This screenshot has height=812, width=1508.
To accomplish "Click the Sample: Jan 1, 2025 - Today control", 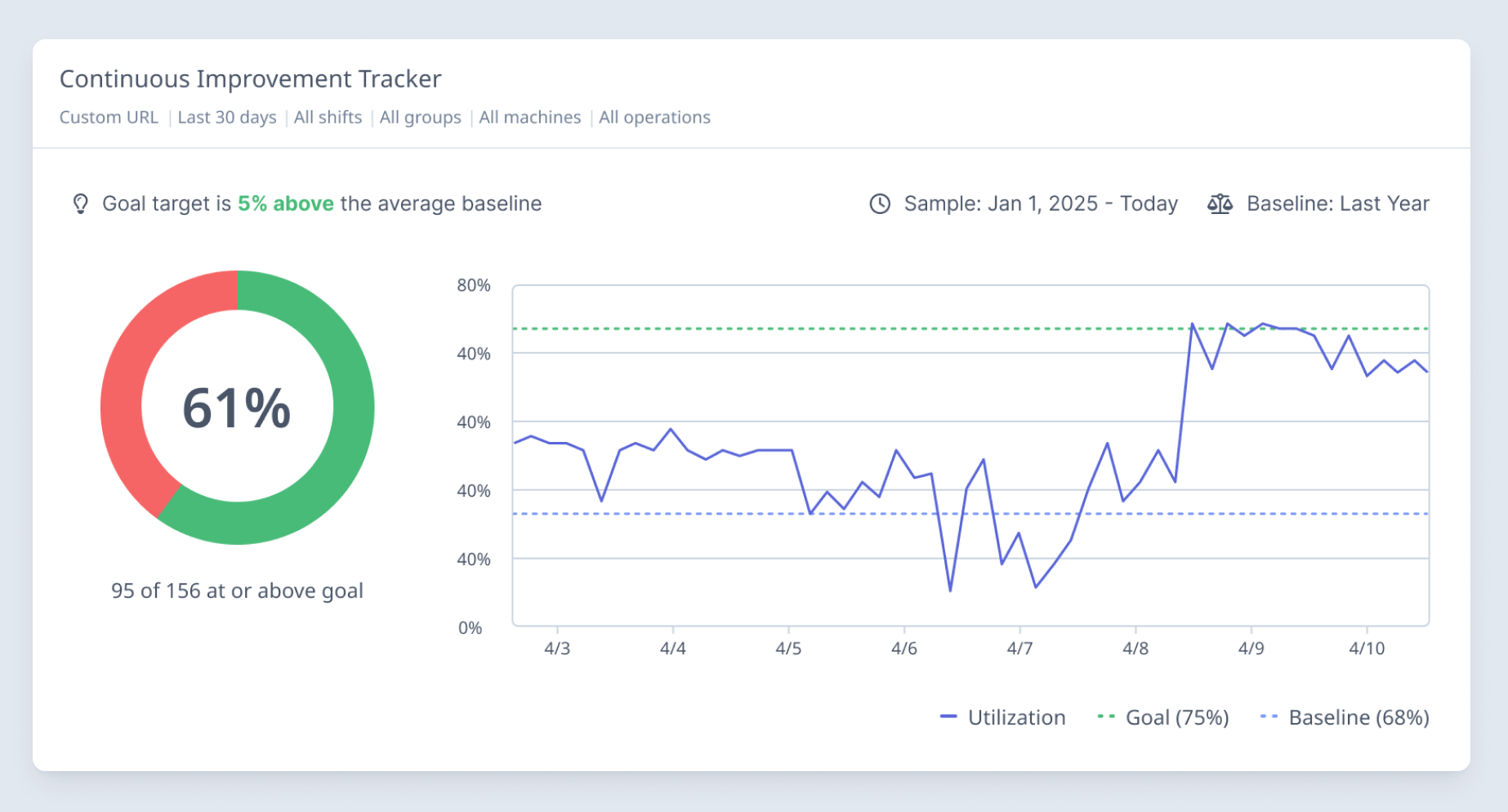I will click(1040, 203).
